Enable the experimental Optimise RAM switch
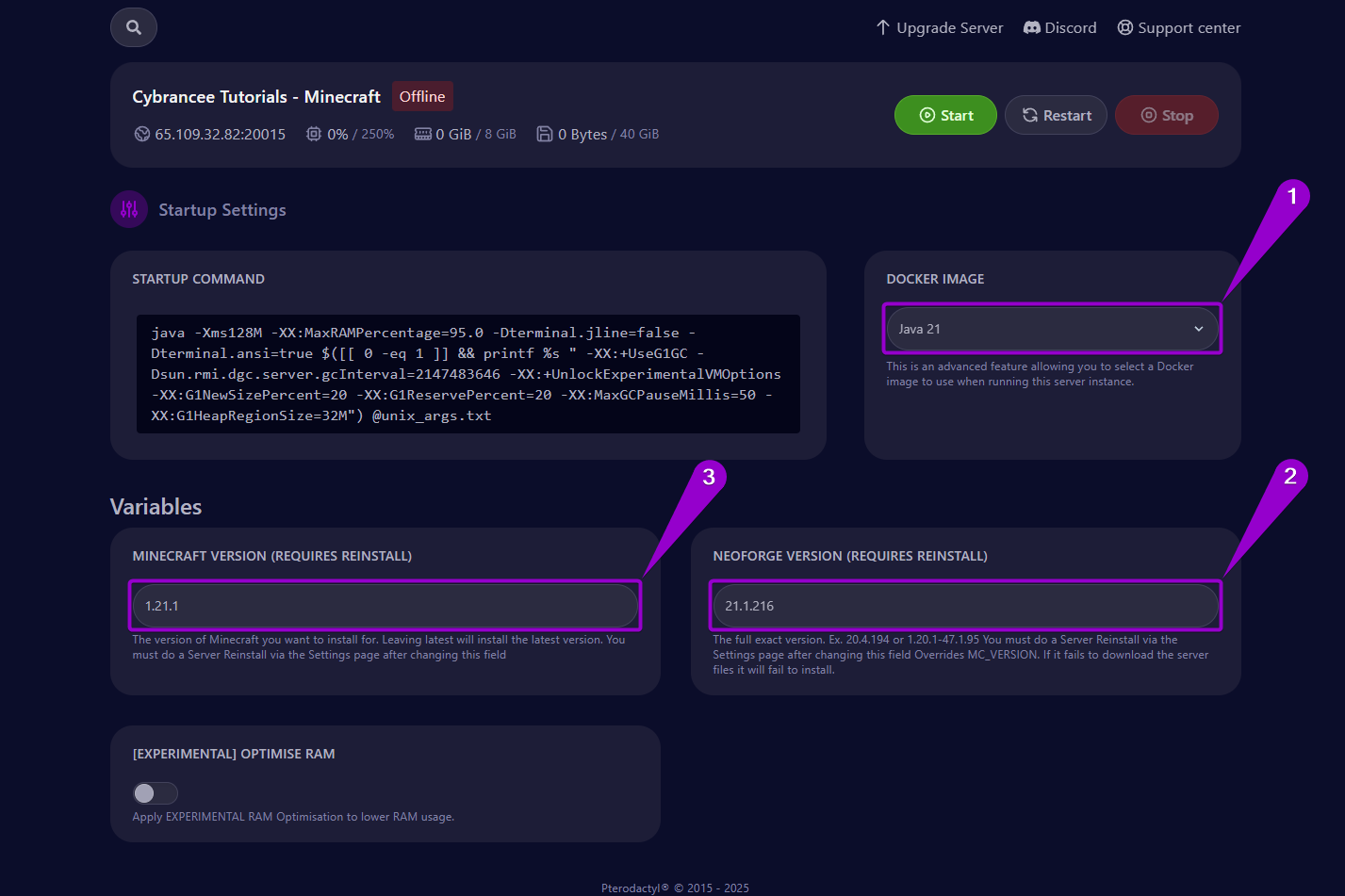 [155, 793]
